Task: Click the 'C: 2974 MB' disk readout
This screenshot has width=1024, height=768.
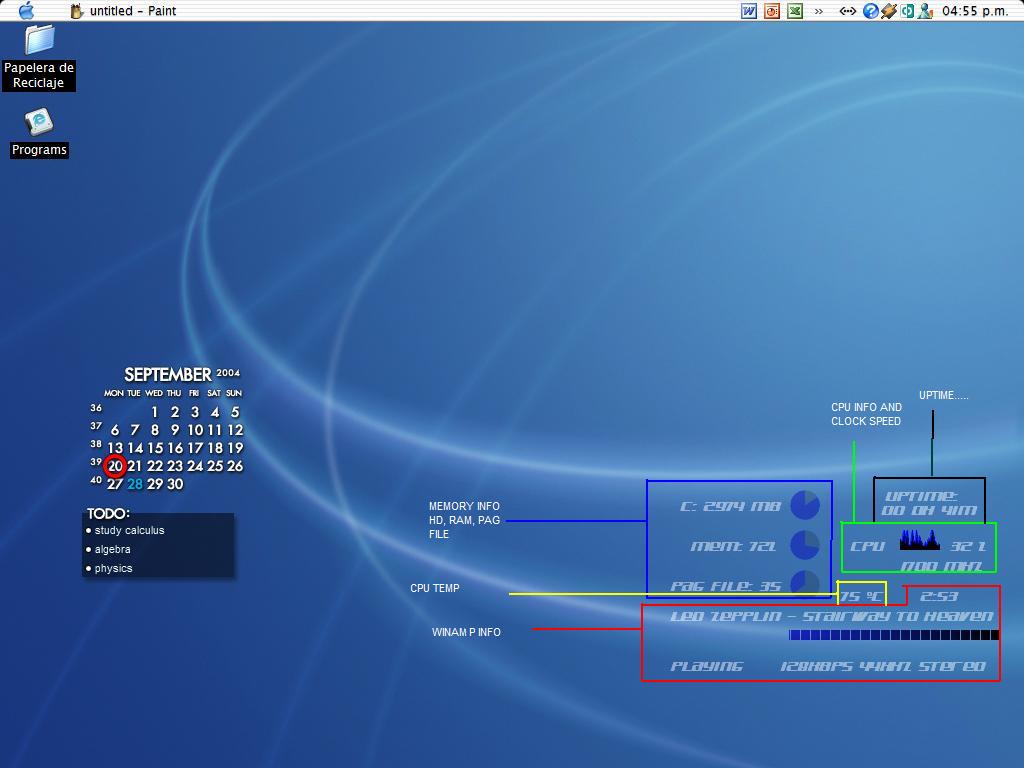Action: (730, 506)
